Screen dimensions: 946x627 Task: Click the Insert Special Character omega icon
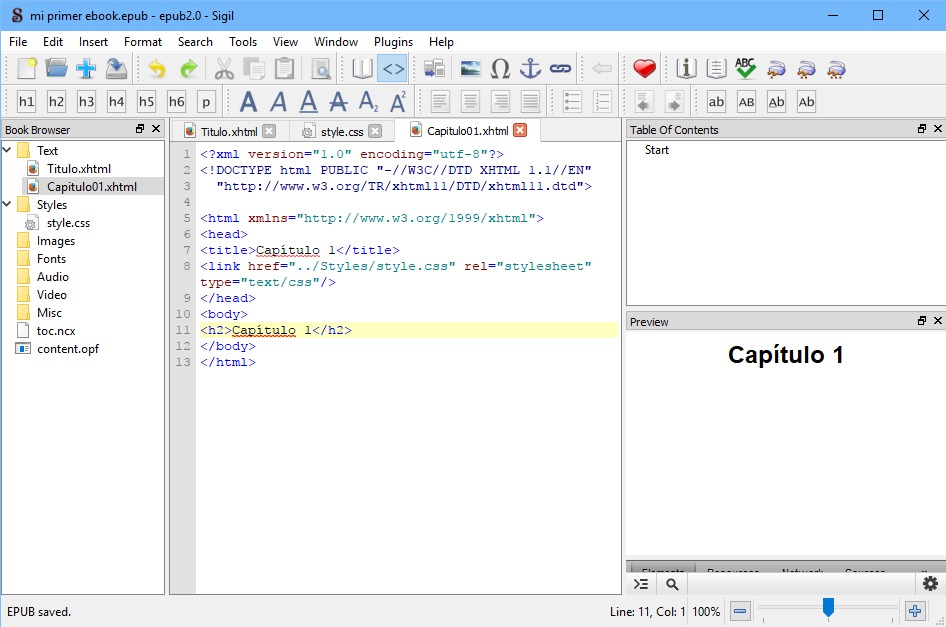tap(500, 69)
